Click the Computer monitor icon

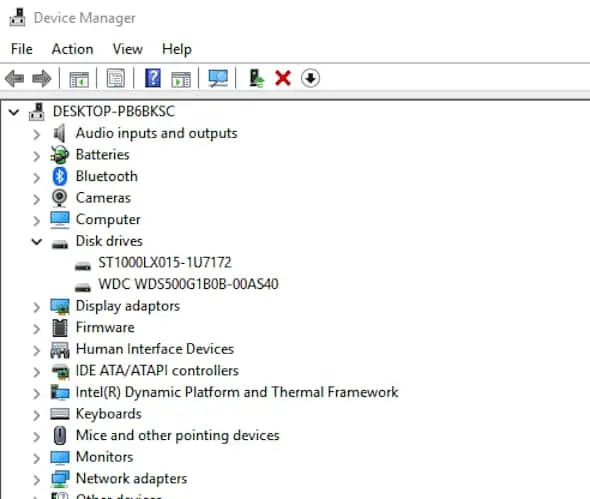(x=60, y=220)
